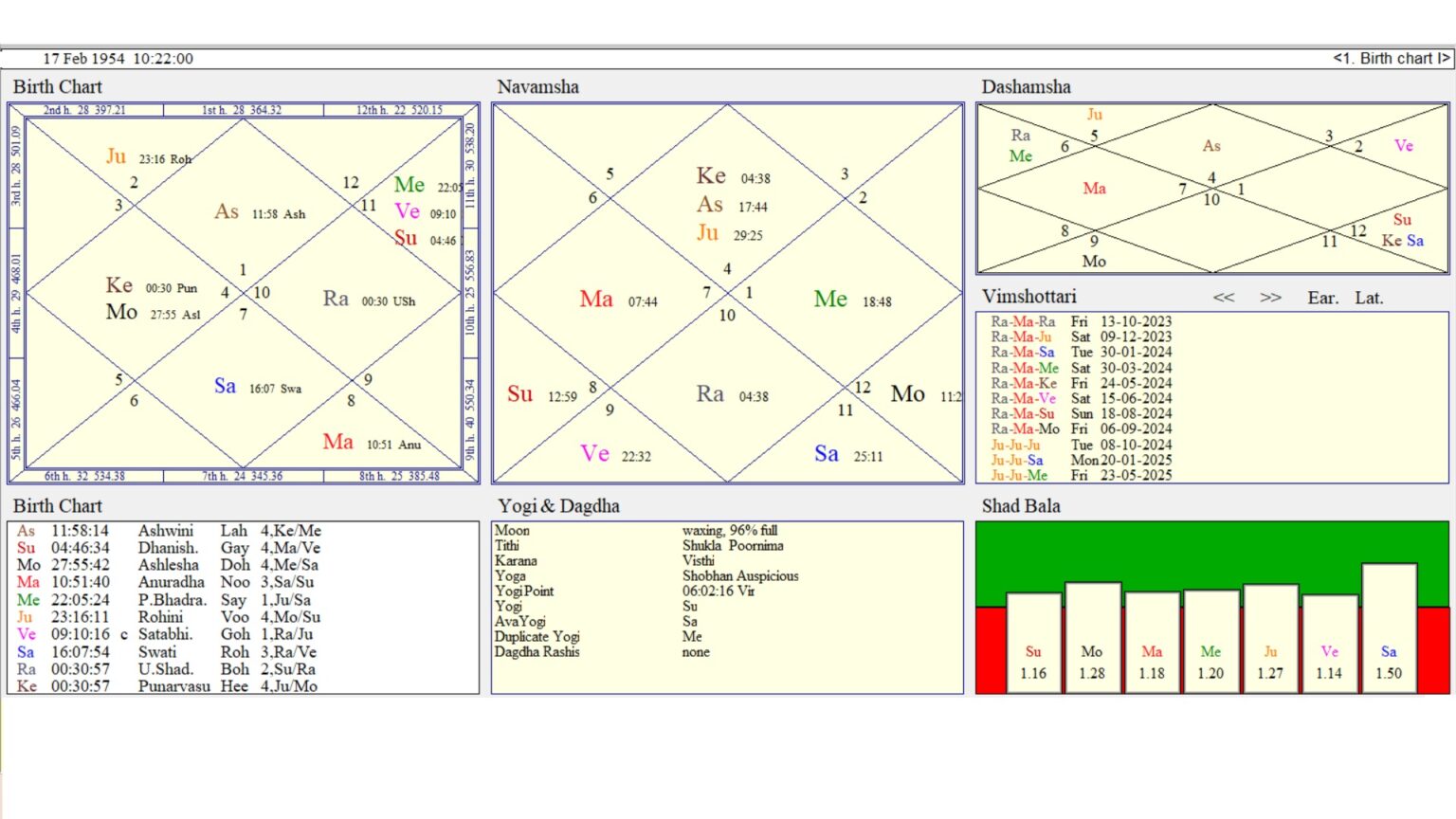
Task: Click the previous dasha arrows (<<)
Action: tap(1223, 298)
